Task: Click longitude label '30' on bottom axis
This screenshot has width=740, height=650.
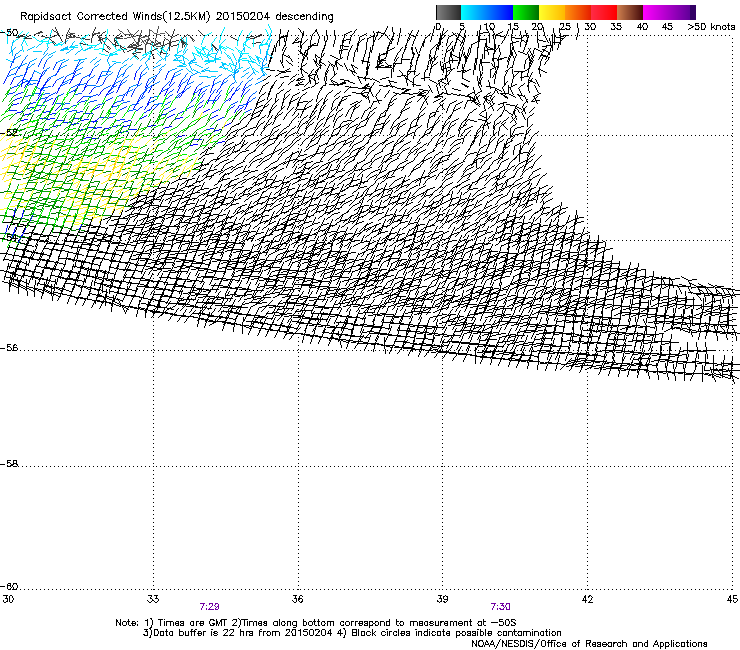Action: pyautogui.click(x=8, y=599)
